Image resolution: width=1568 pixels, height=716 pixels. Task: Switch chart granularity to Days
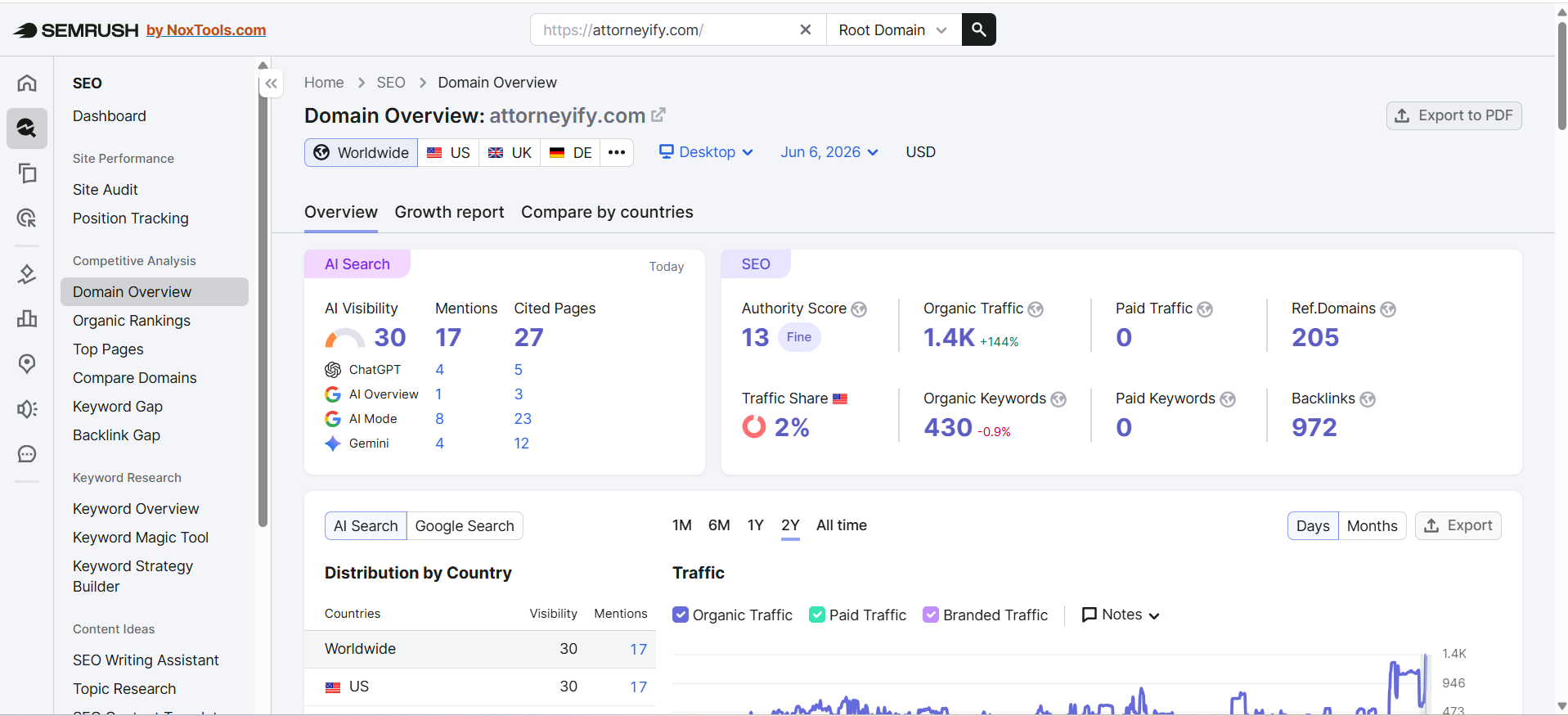tap(1313, 525)
